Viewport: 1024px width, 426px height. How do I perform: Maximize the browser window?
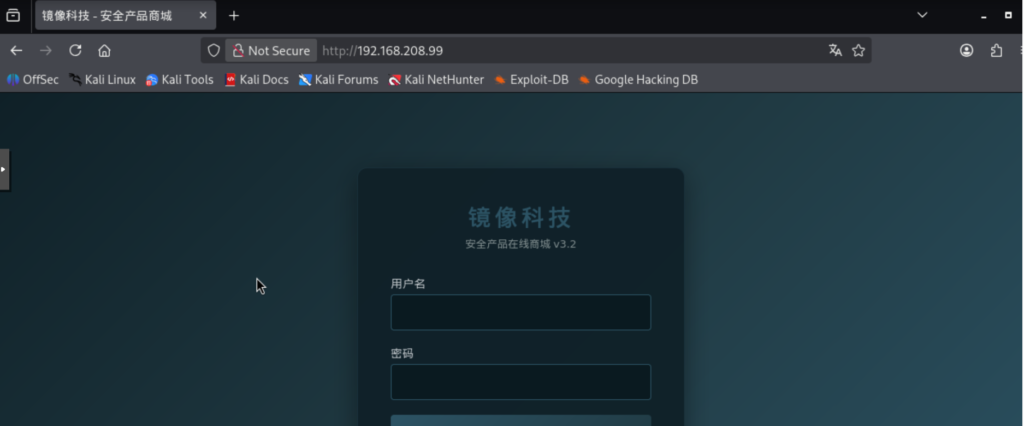1008,15
